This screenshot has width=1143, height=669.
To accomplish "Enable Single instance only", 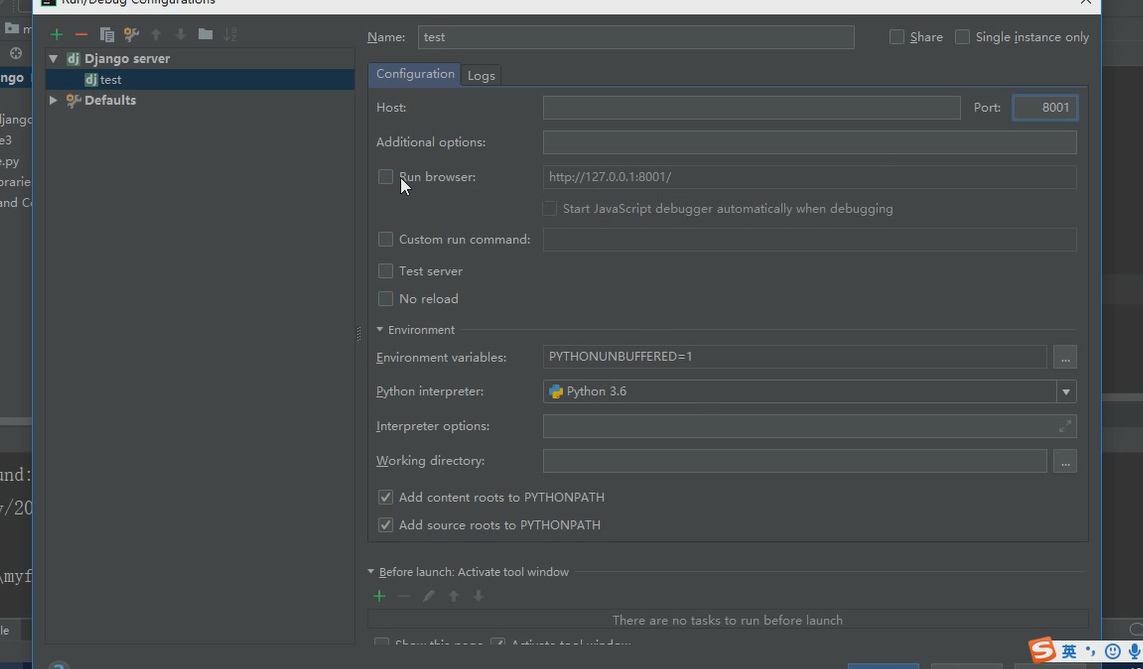I will pos(962,36).
